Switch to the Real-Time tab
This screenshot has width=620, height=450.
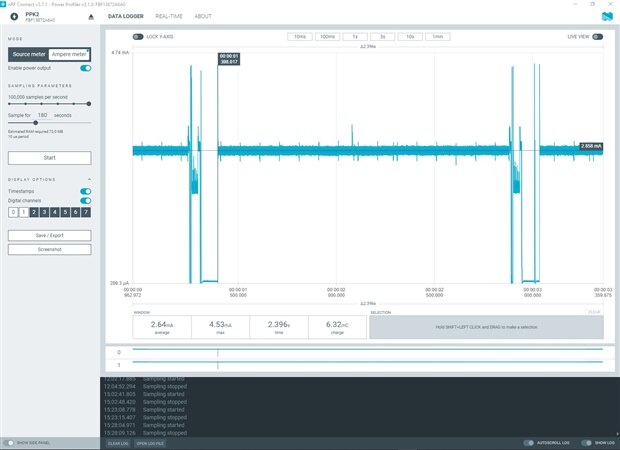point(169,16)
